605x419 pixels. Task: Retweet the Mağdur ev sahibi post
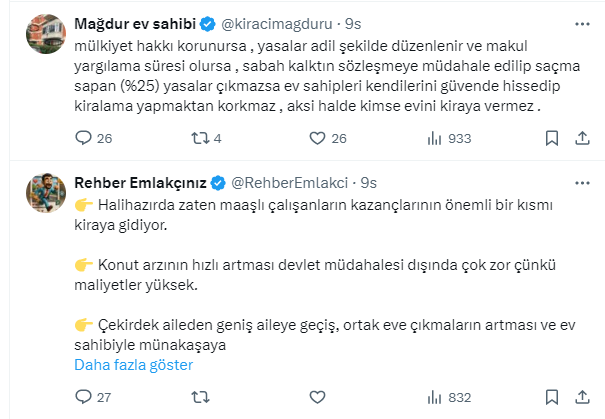click(x=199, y=138)
